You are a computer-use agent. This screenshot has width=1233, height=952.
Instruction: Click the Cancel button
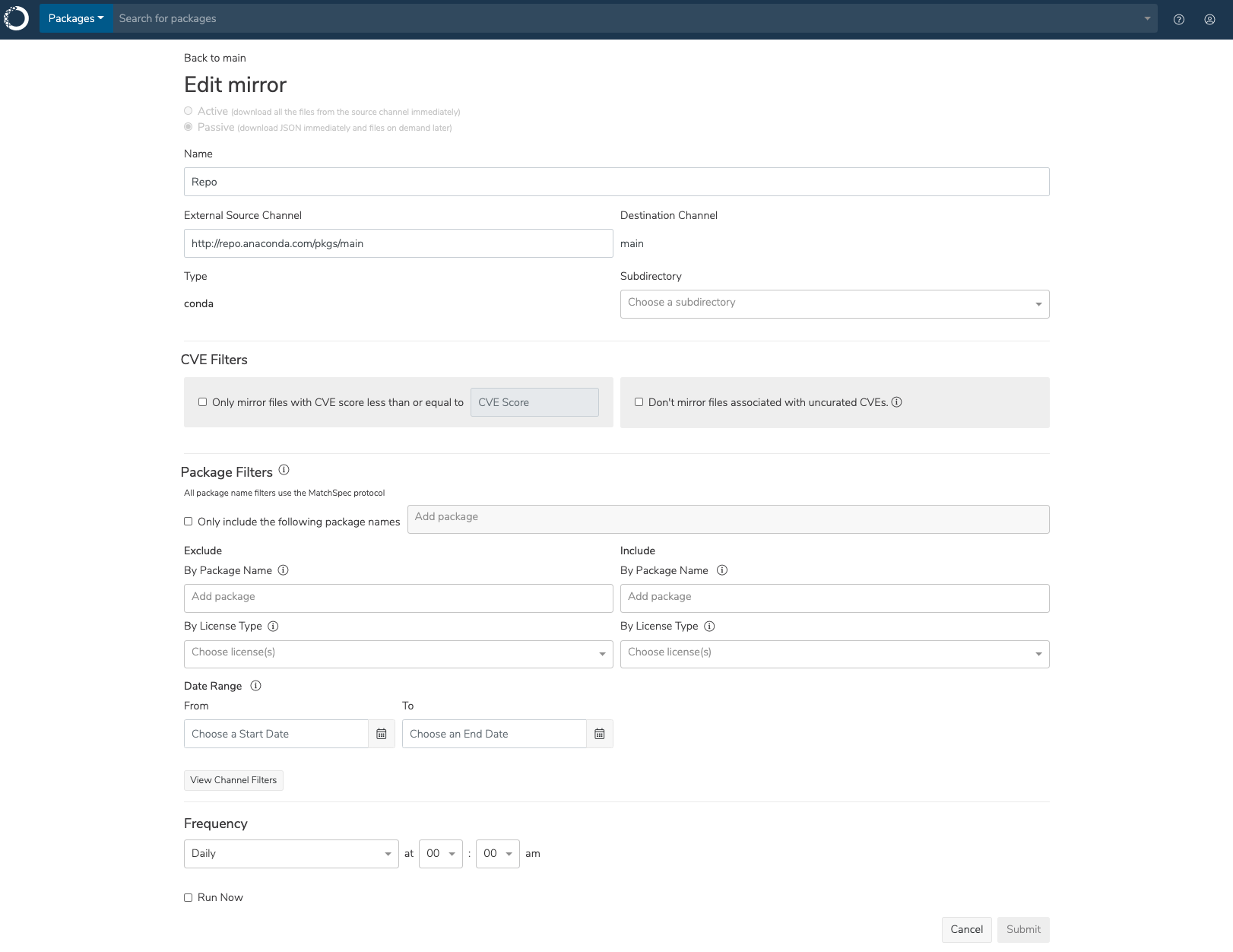coord(966,929)
